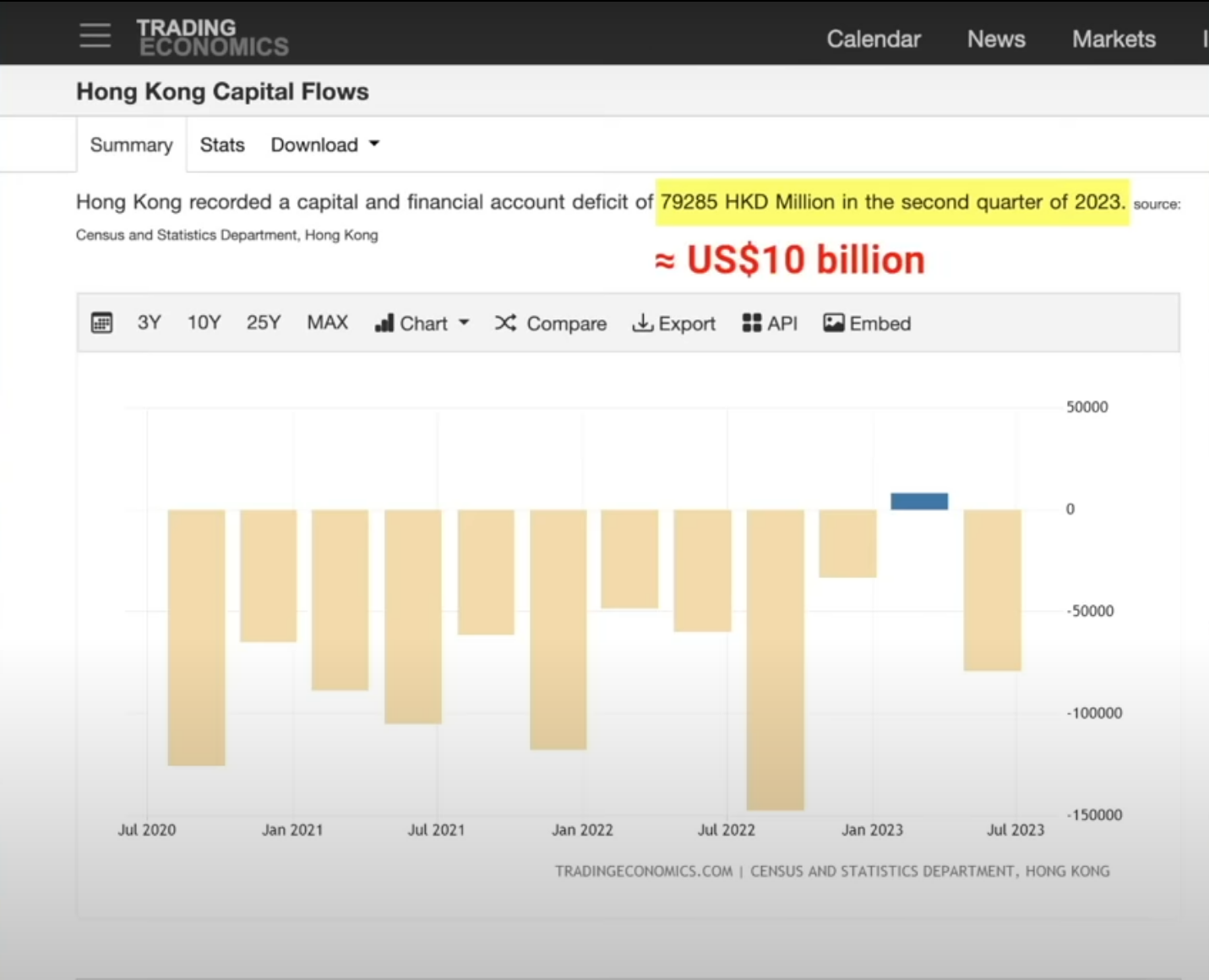Click the Chart bar icon
Image resolution: width=1209 pixels, height=980 pixels.
click(x=384, y=323)
